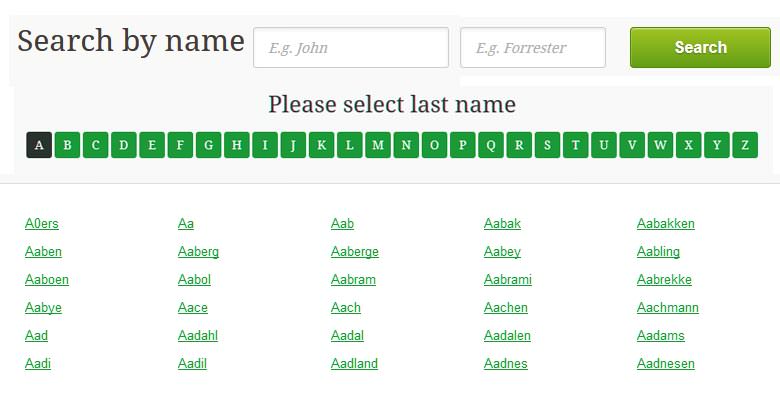The width and height of the screenshot is (780, 400).
Task: Select letter A in the alphabet bar
Action: pos(39,145)
